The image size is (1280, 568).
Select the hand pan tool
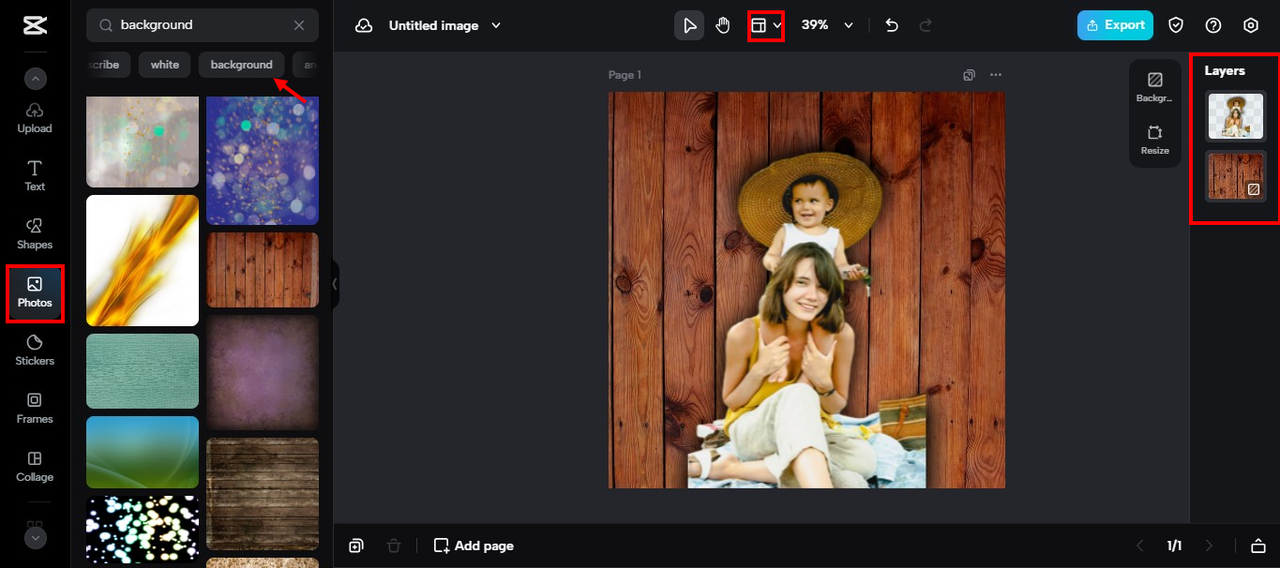(723, 25)
